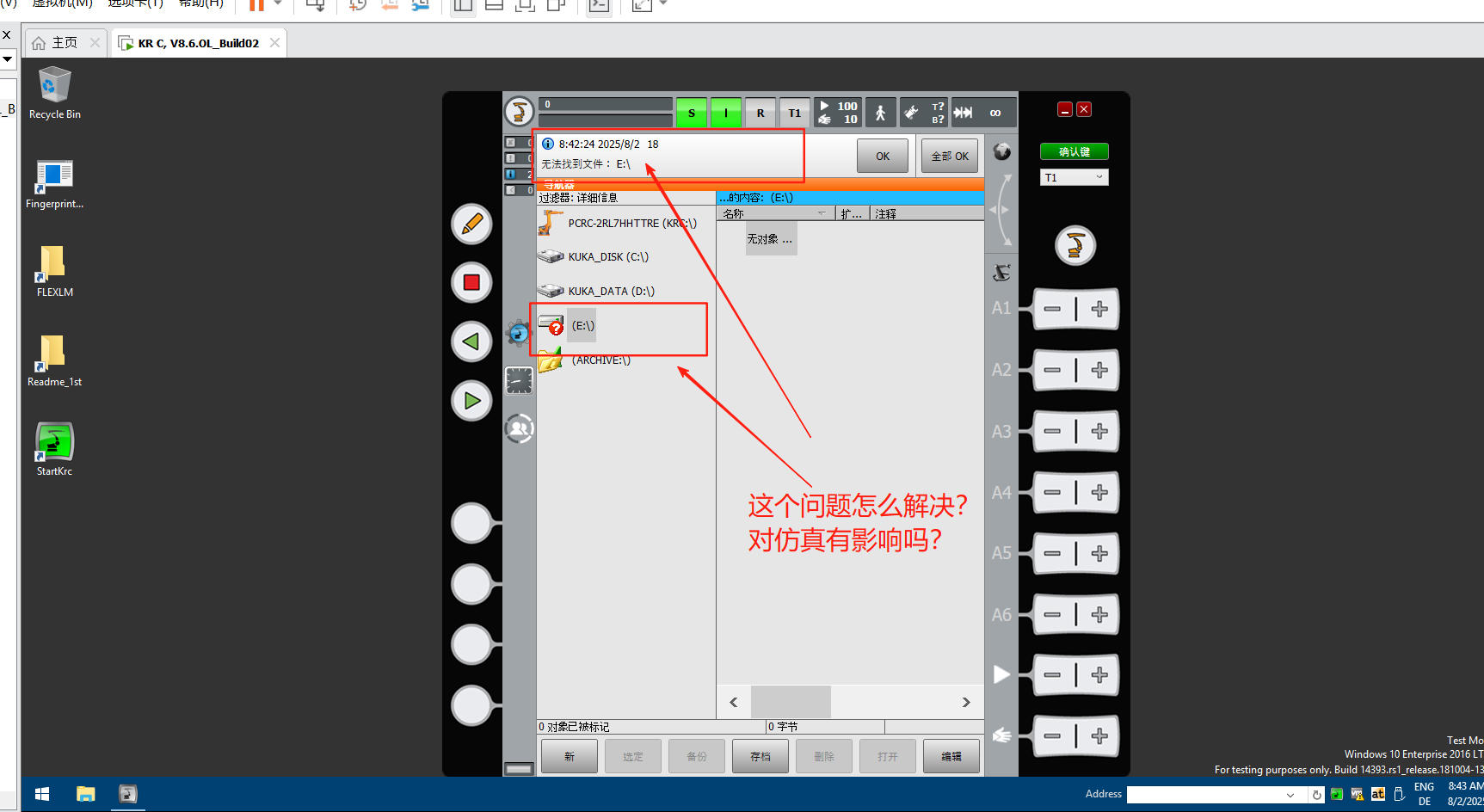The height and width of the screenshot is (812, 1484).
Task: Click the Windows Start button
Action: coord(42,794)
